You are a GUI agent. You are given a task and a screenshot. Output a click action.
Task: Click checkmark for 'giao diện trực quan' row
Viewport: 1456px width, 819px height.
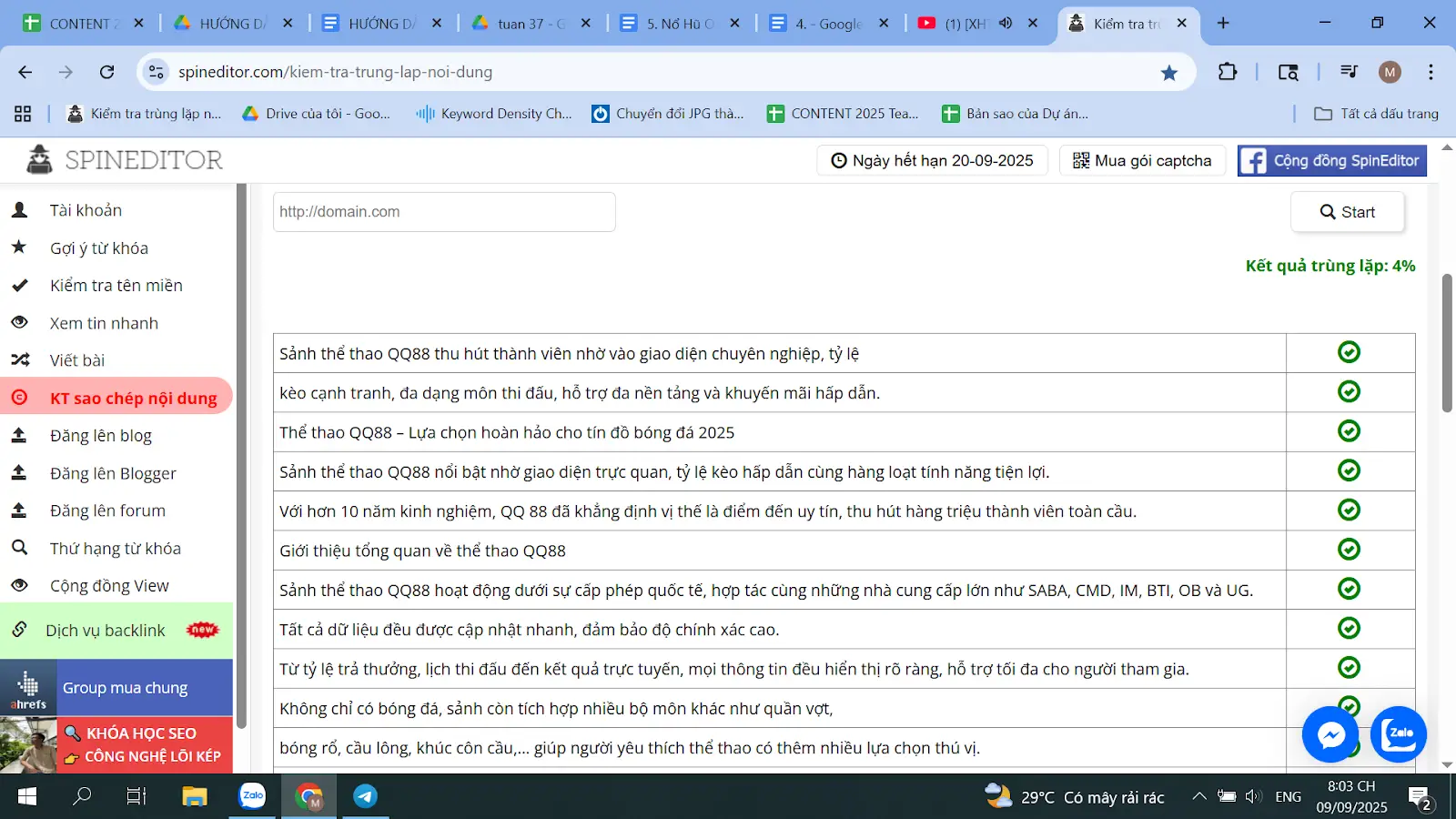pos(1349,470)
